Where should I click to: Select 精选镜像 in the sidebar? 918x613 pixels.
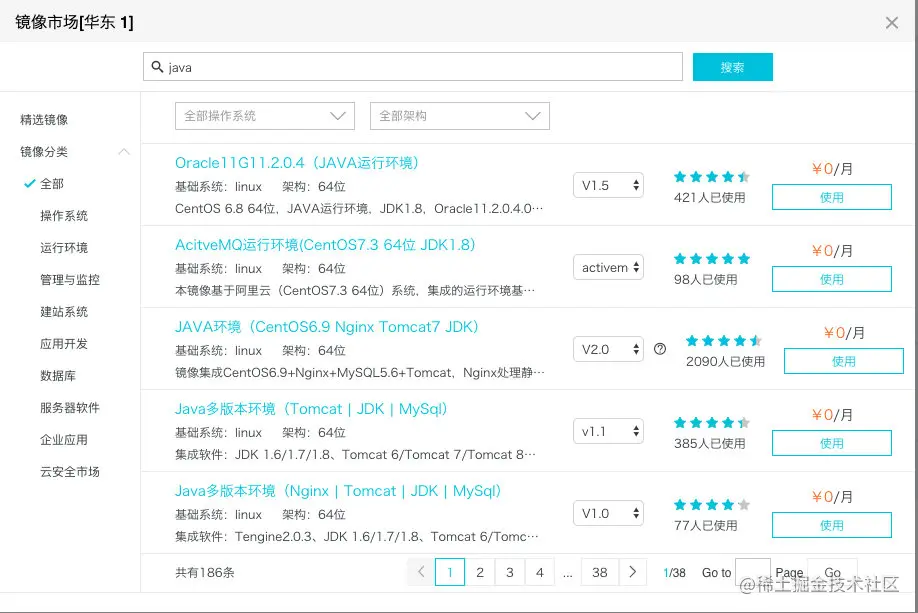44,119
